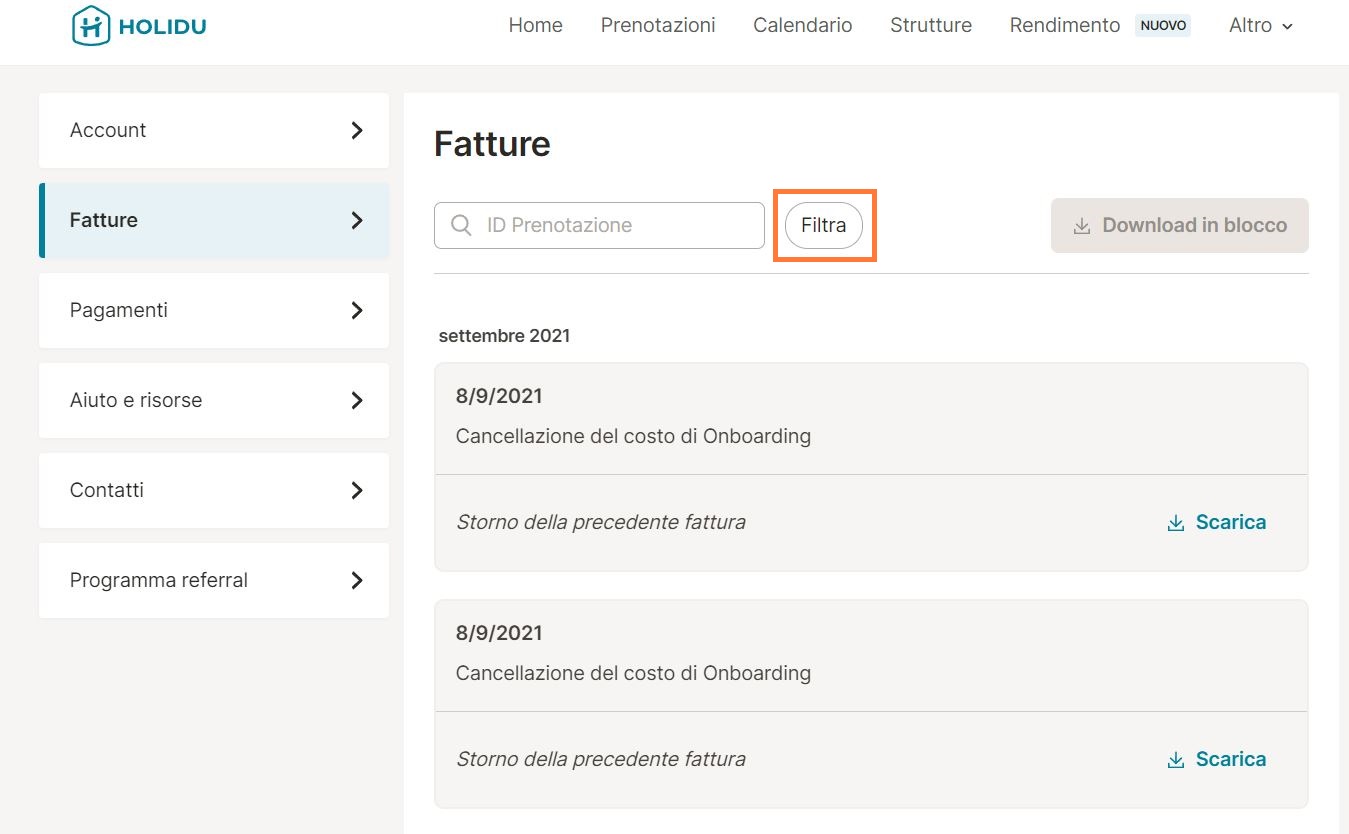Expand Account section chevron arrow
The width and height of the screenshot is (1349, 834).
pyautogui.click(x=357, y=130)
